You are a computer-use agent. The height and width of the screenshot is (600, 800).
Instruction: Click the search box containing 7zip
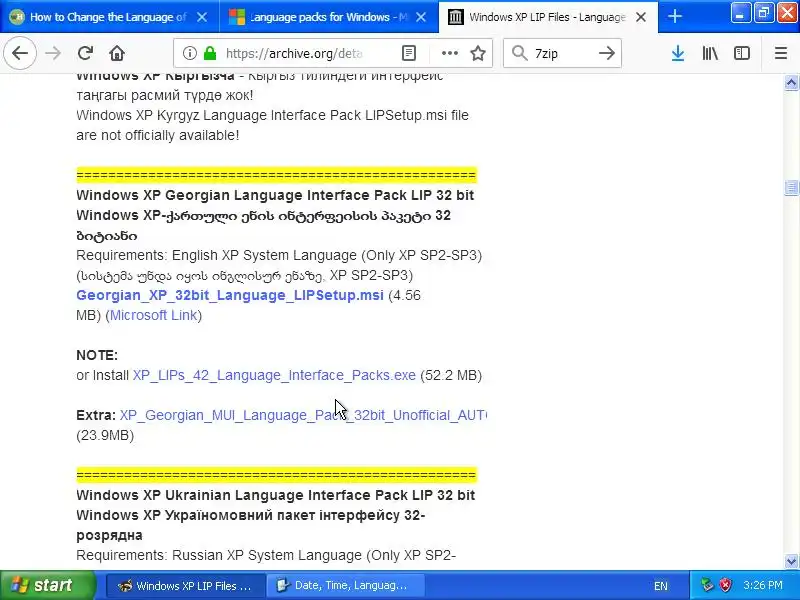[563, 53]
